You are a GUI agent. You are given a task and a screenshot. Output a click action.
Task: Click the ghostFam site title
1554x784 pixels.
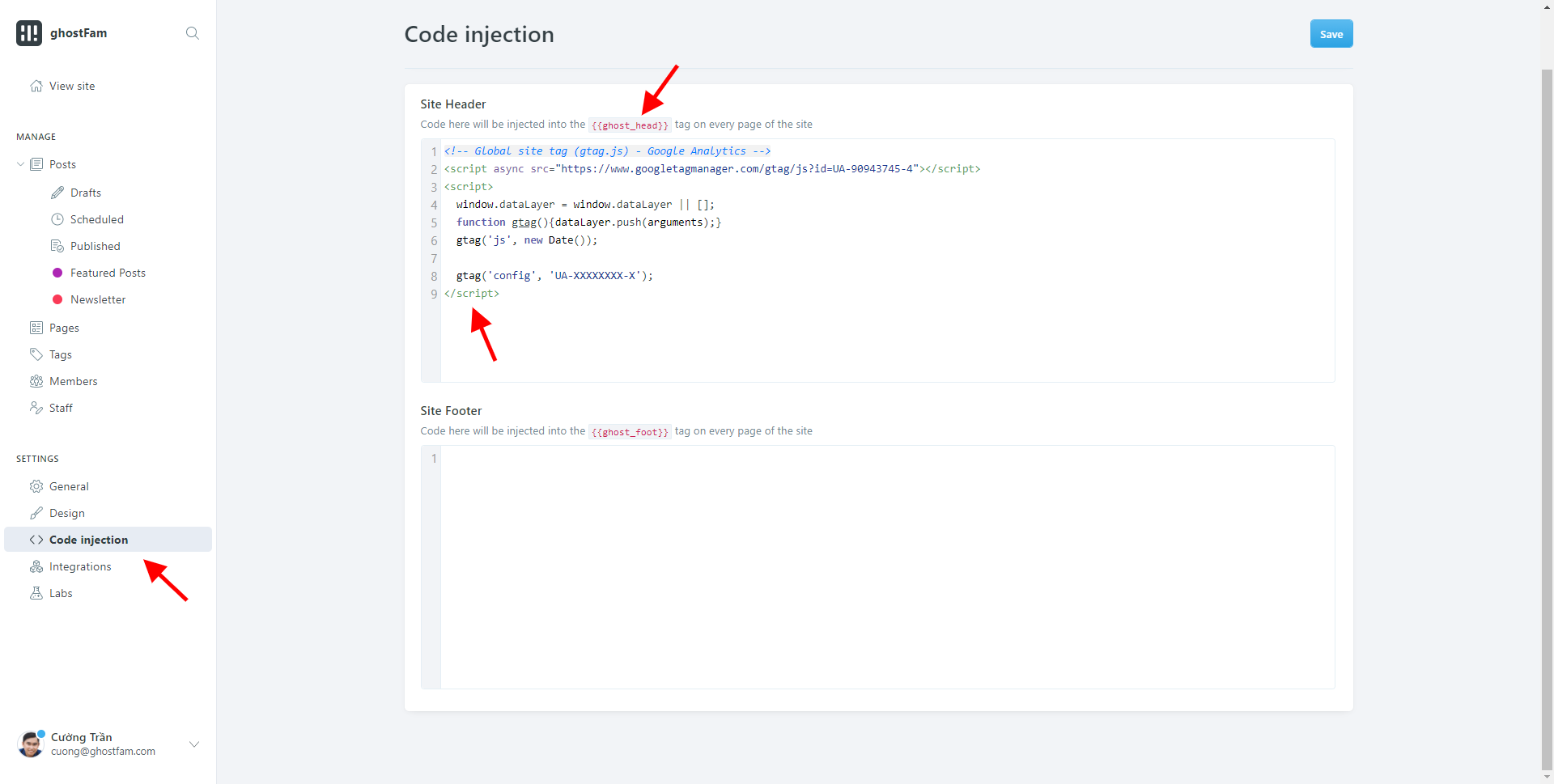79,33
